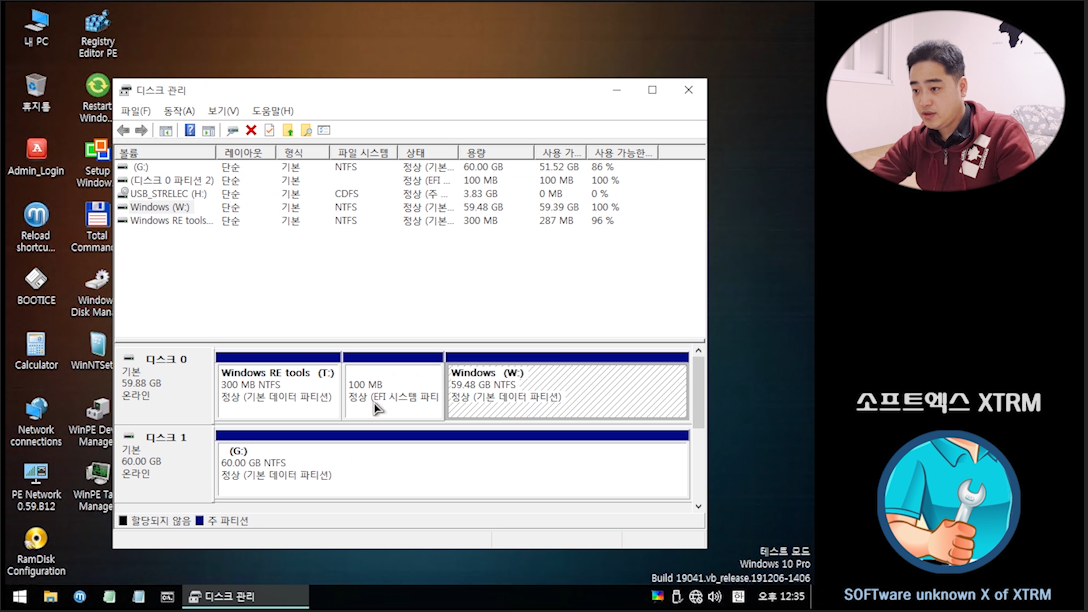The height and width of the screenshot is (612, 1088).
Task: Select the 휴지통 recycle bin icon
Action: tap(36, 92)
